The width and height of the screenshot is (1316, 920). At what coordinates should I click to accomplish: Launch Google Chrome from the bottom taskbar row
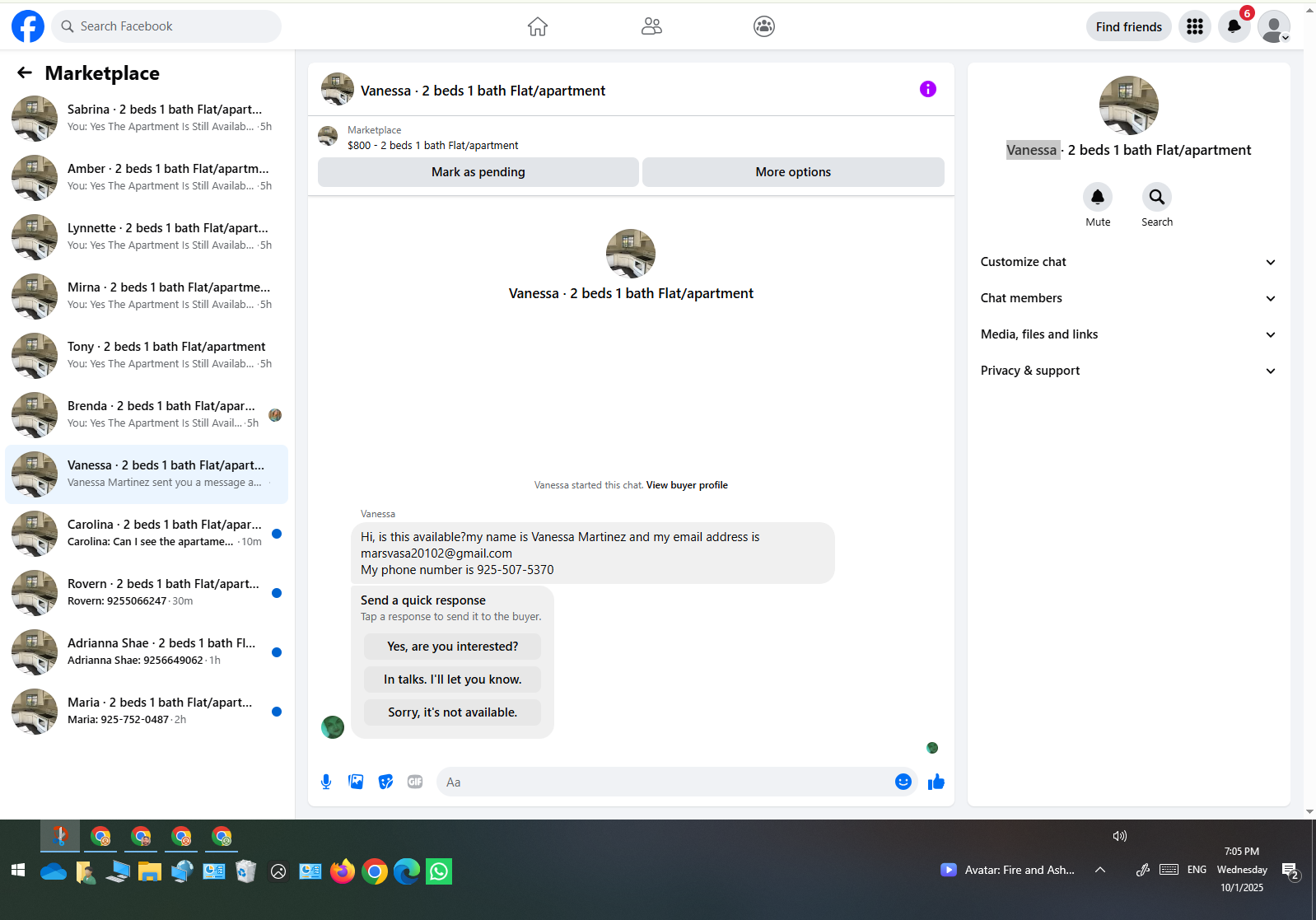(x=375, y=871)
